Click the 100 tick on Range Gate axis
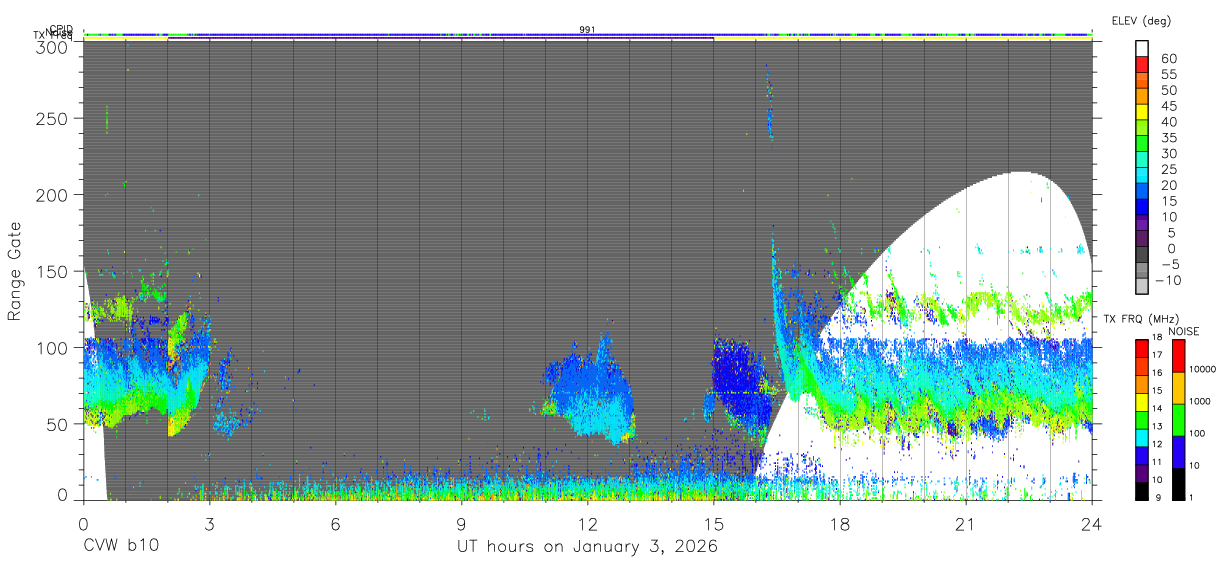Viewport: 1228px width, 567px height. (52, 347)
